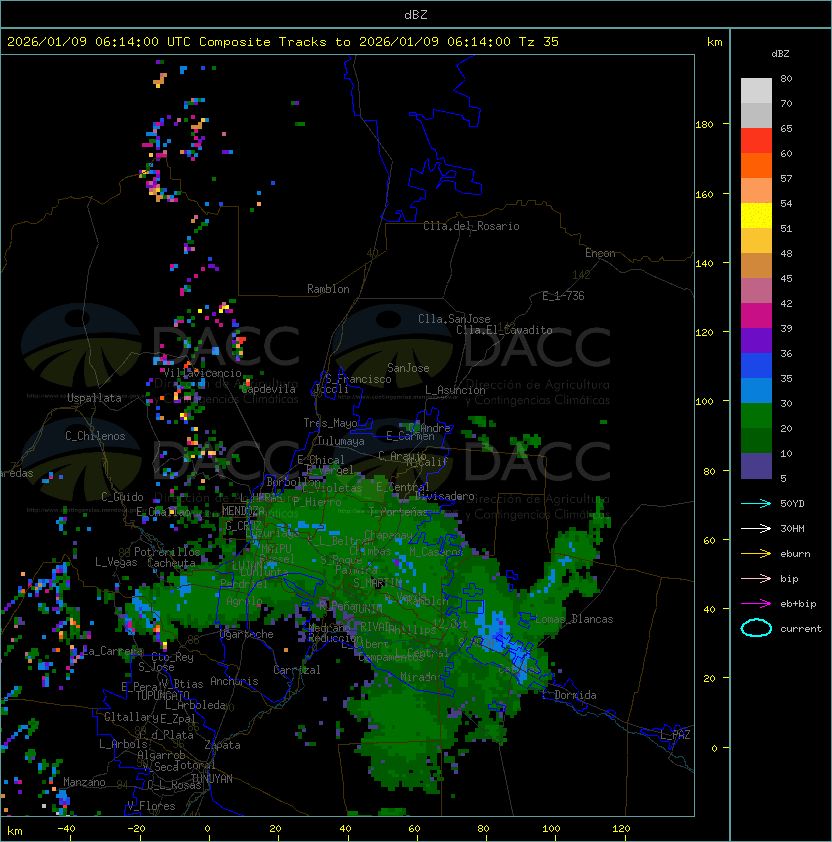Click the 'La_Carrera' label on map
The width and height of the screenshot is (832, 842).
pos(112,651)
